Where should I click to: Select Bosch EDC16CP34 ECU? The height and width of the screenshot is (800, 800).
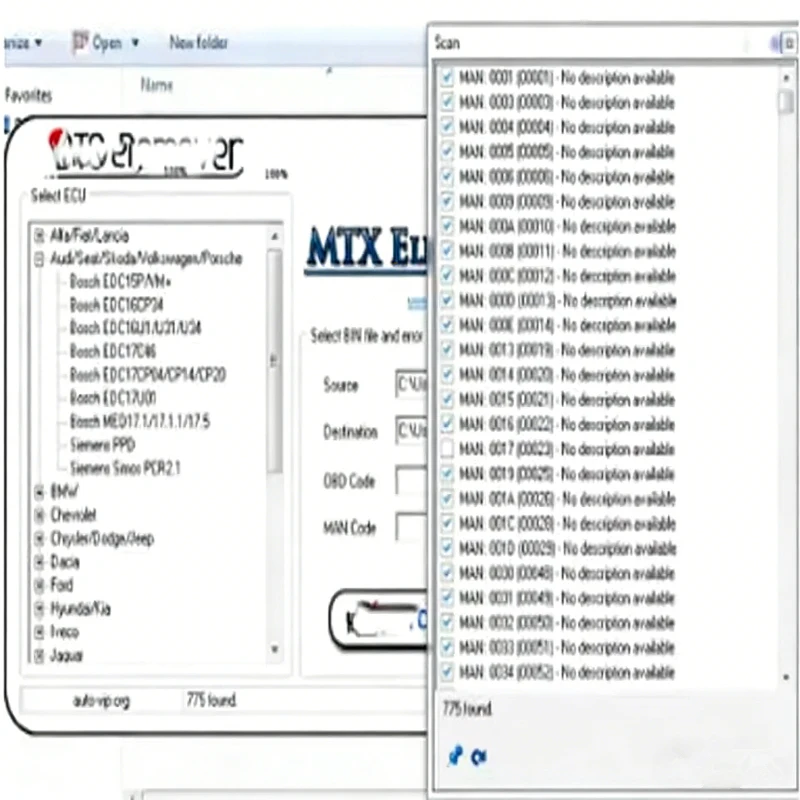[x=117, y=305]
